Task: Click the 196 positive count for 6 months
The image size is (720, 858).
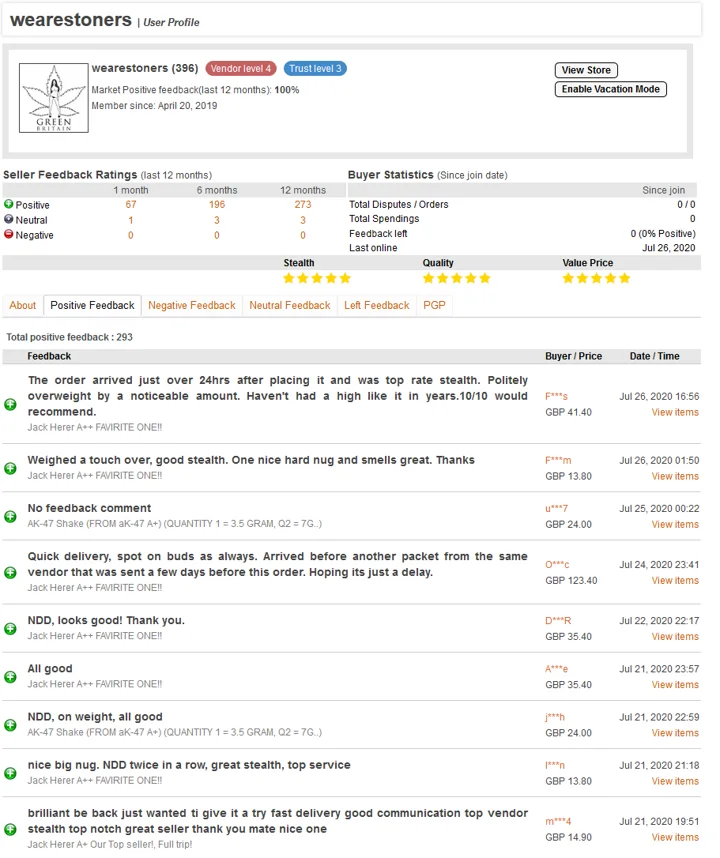Action: click(x=217, y=204)
